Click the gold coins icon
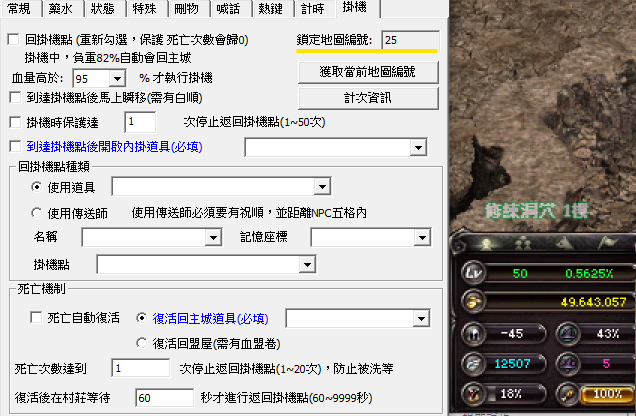Image resolution: width=636 pixels, height=416 pixels. pos(473,302)
